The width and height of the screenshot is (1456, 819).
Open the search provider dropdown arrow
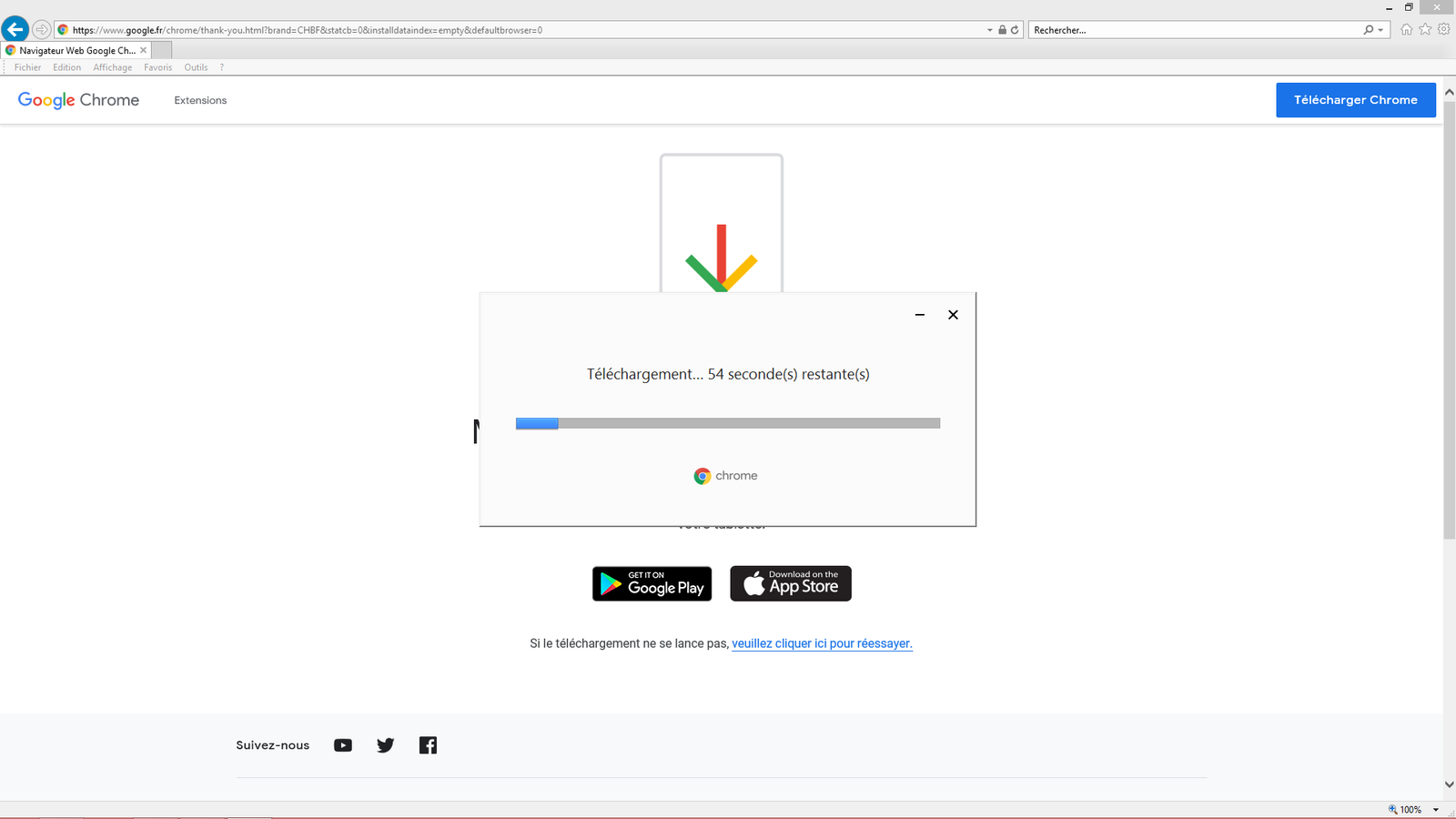(x=1380, y=30)
